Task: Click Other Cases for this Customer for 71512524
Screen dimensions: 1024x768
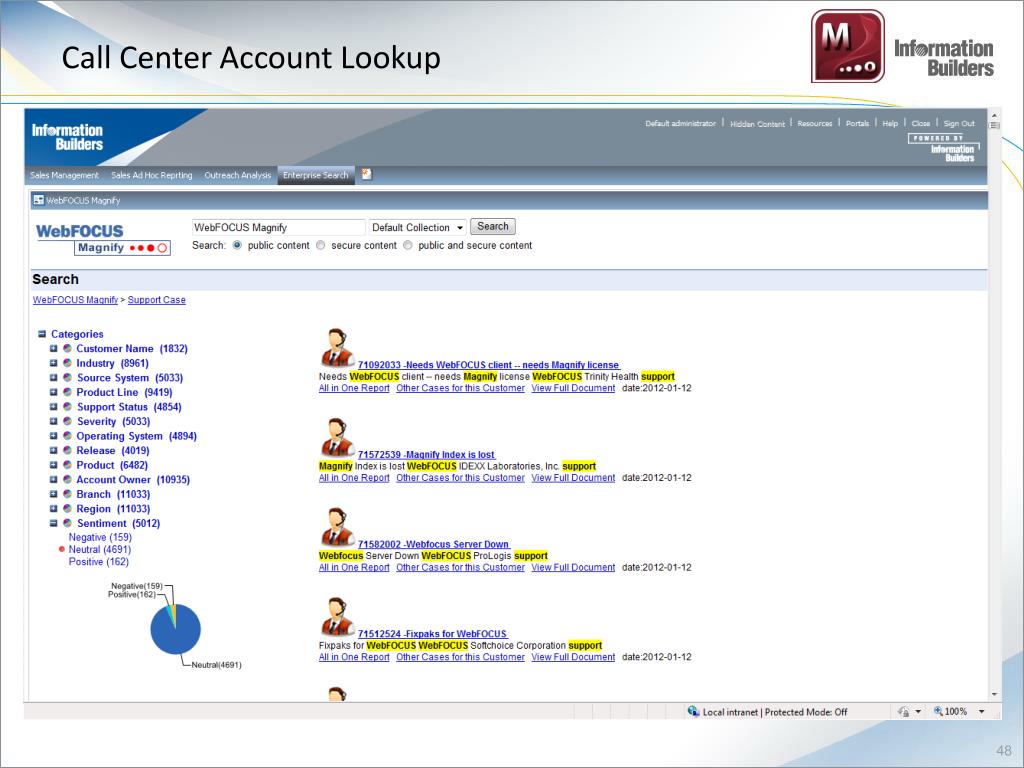Action: (460, 657)
